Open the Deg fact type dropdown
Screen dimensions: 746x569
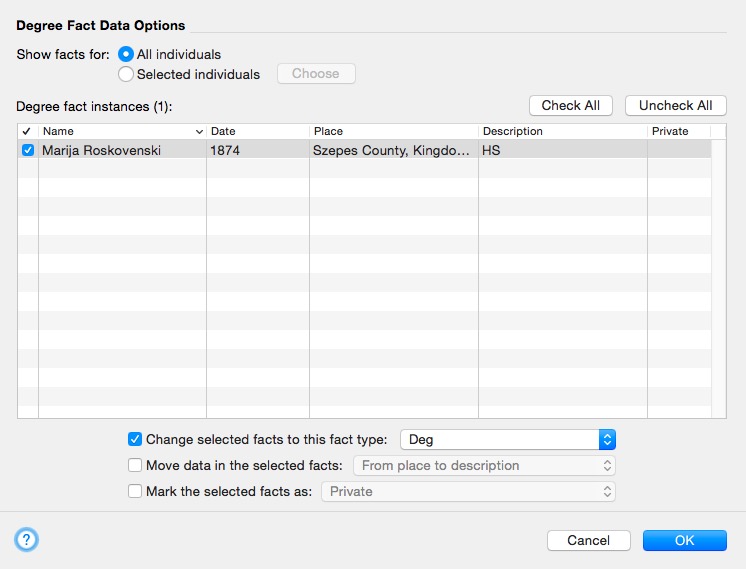(x=508, y=440)
